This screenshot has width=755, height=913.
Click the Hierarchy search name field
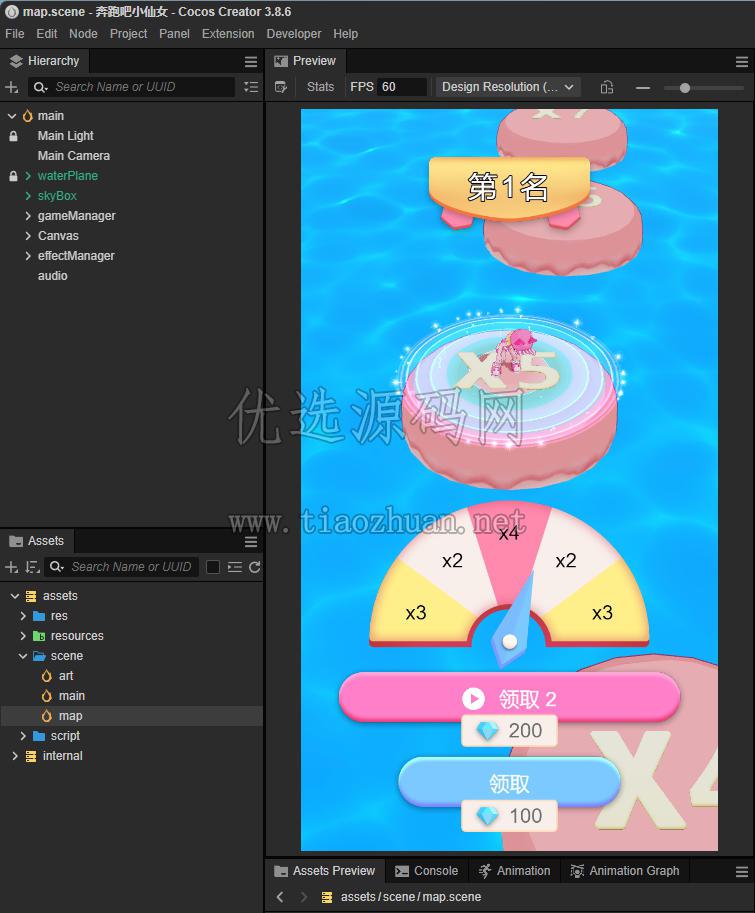[132, 87]
